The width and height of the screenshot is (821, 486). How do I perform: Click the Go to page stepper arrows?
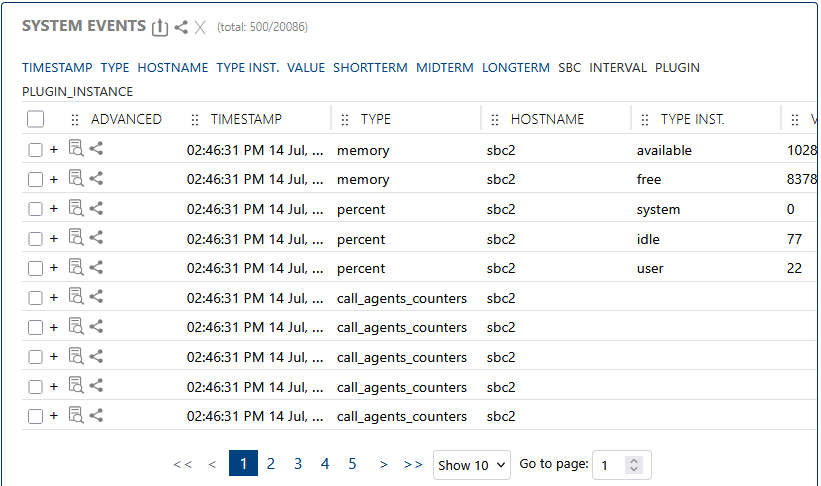point(634,465)
